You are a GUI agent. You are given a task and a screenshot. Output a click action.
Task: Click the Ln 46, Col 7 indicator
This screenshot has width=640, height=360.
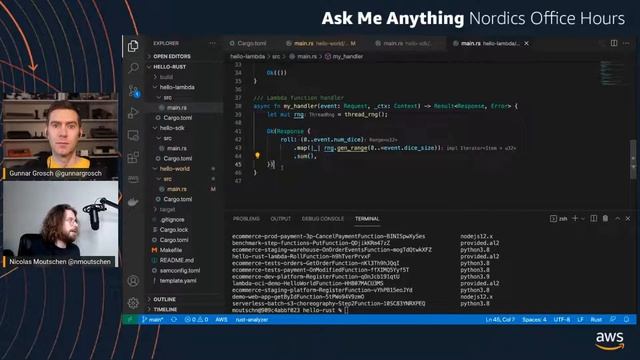tap(500, 320)
